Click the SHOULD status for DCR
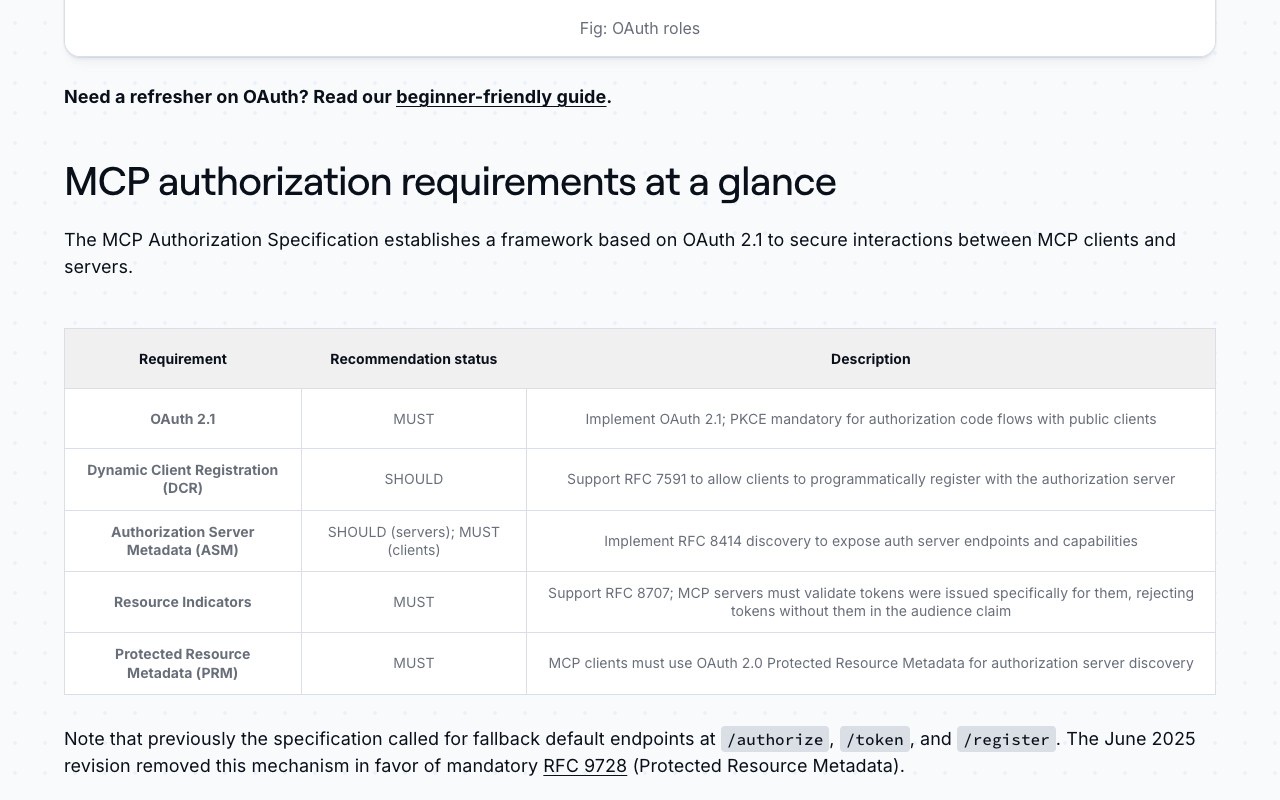The height and width of the screenshot is (800, 1280). [x=414, y=479]
